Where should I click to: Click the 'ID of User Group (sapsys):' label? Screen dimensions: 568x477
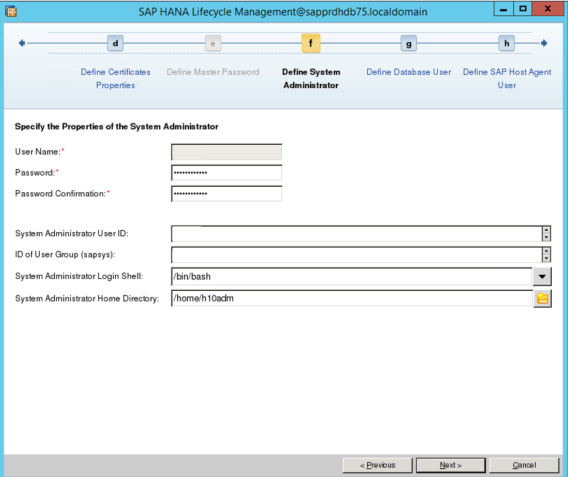pos(65,255)
